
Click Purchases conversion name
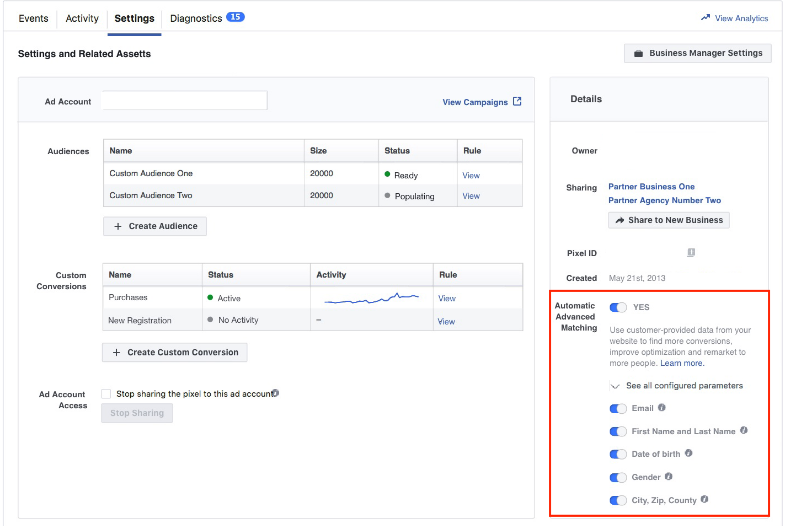128,297
